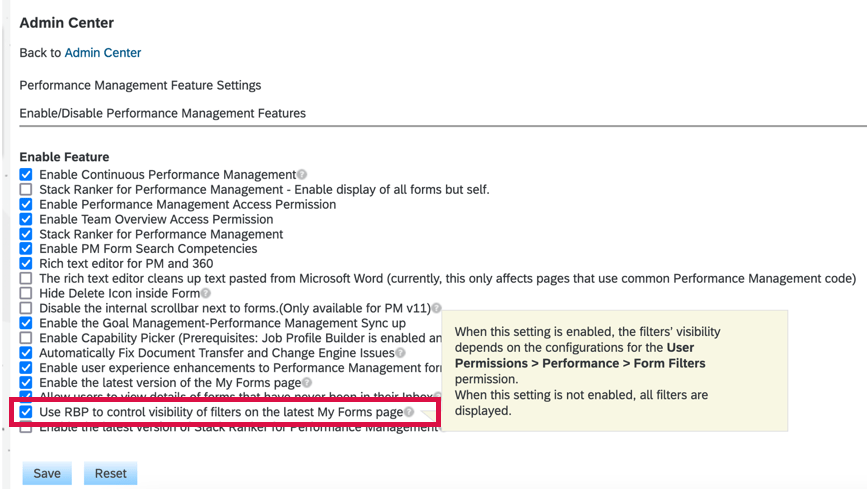
Task: Open help icon for Disable internal scrollbar option
Action: point(436,309)
